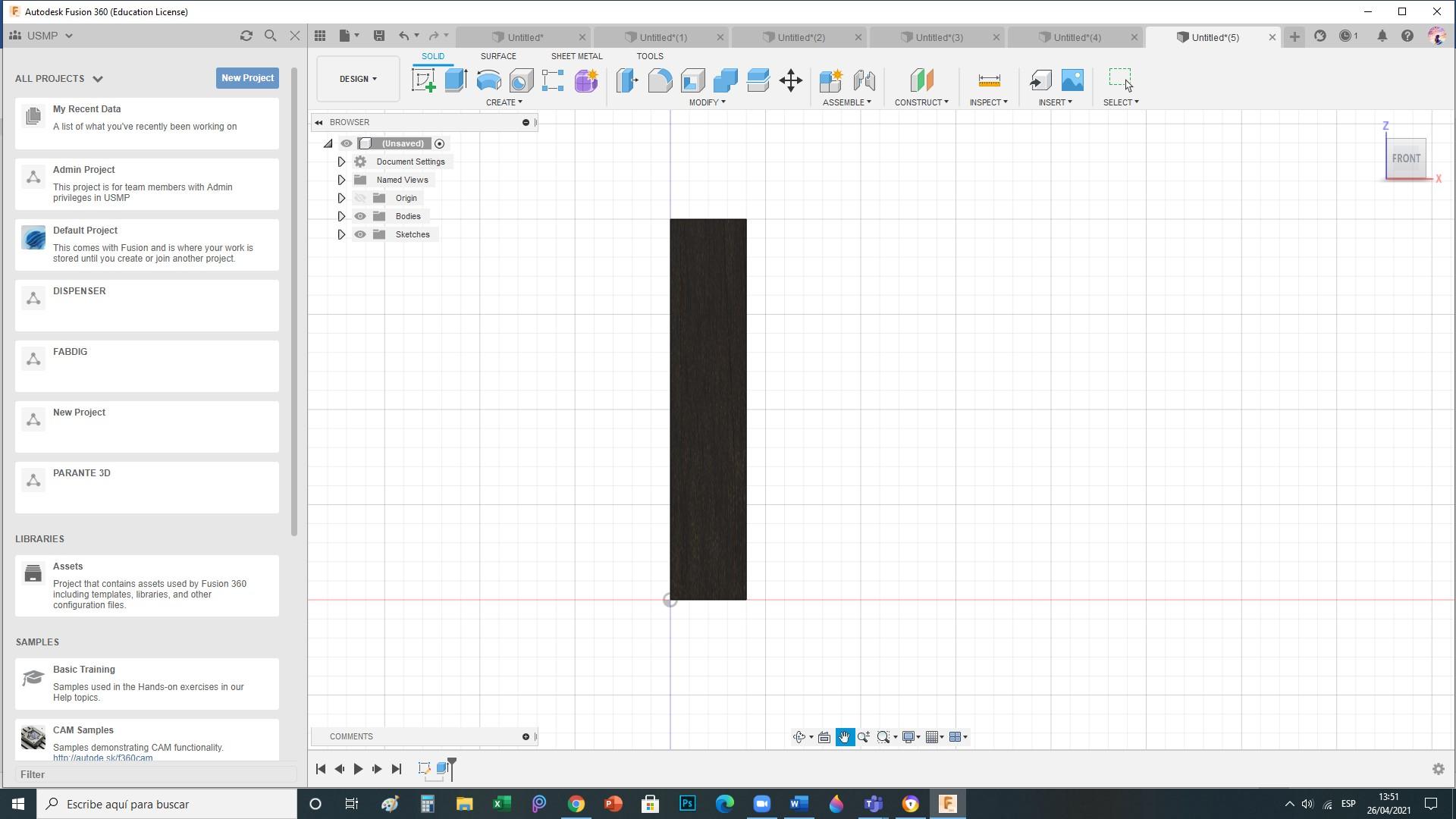
Task: Expand Document Settings in browser
Action: (x=341, y=162)
